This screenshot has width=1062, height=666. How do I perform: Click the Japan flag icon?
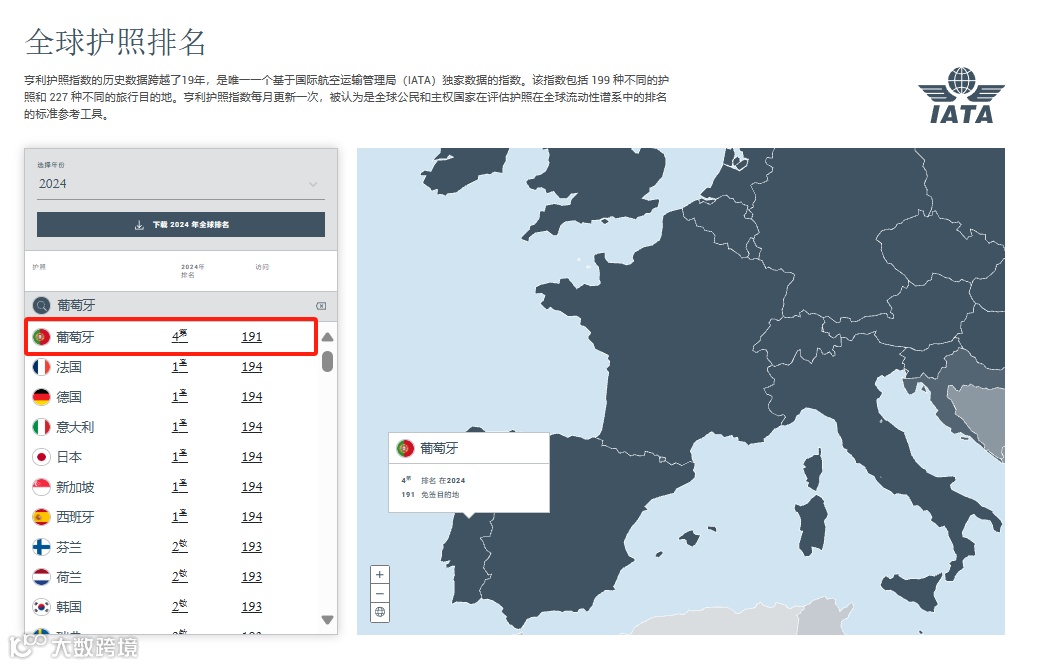[x=41, y=457]
